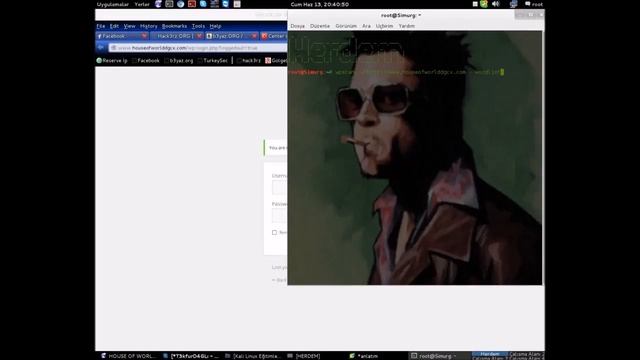Click the Username input field on login page
The image size is (640, 360).
(x=280, y=187)
